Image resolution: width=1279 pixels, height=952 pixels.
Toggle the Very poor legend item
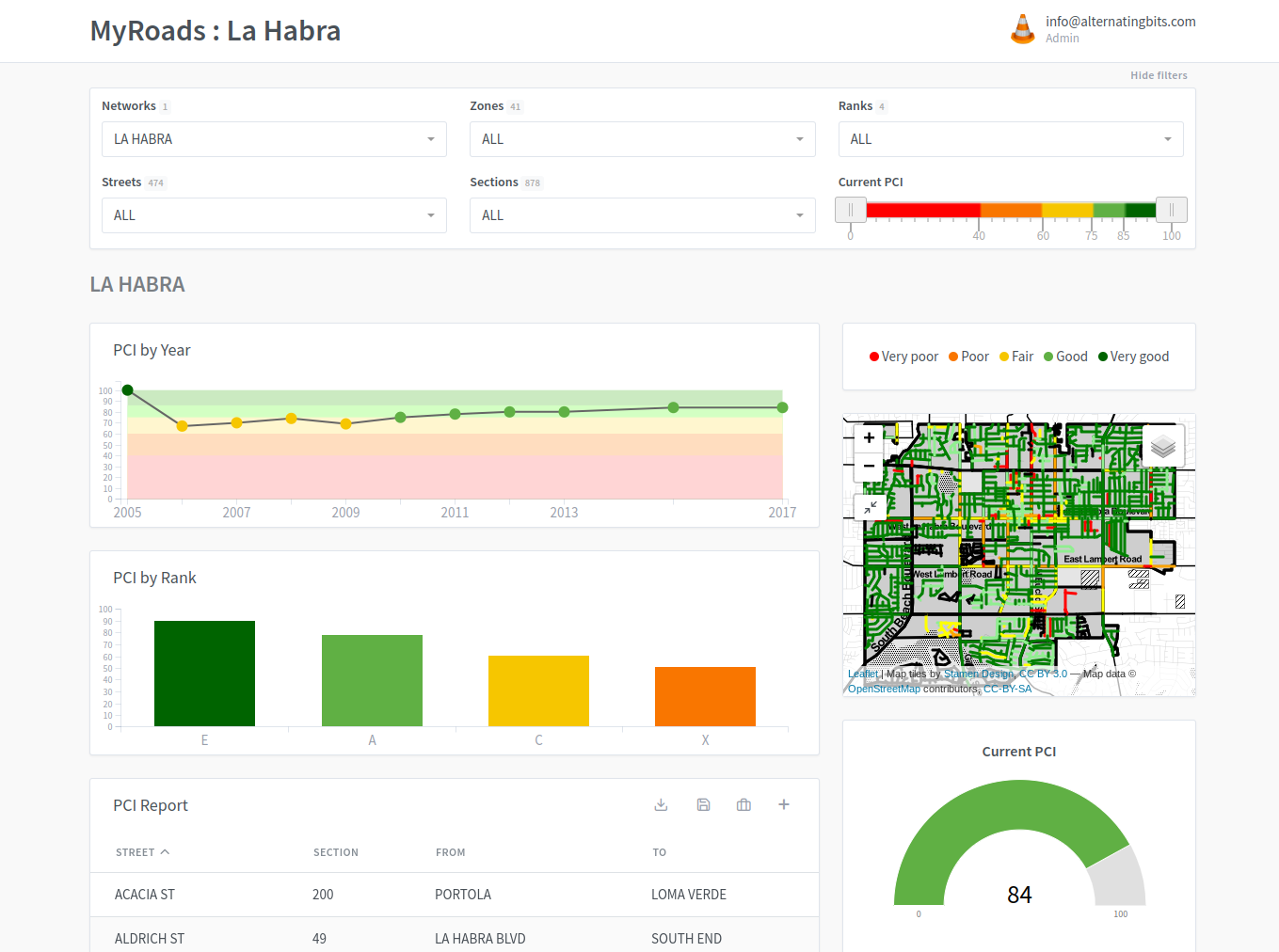[903, 357]
